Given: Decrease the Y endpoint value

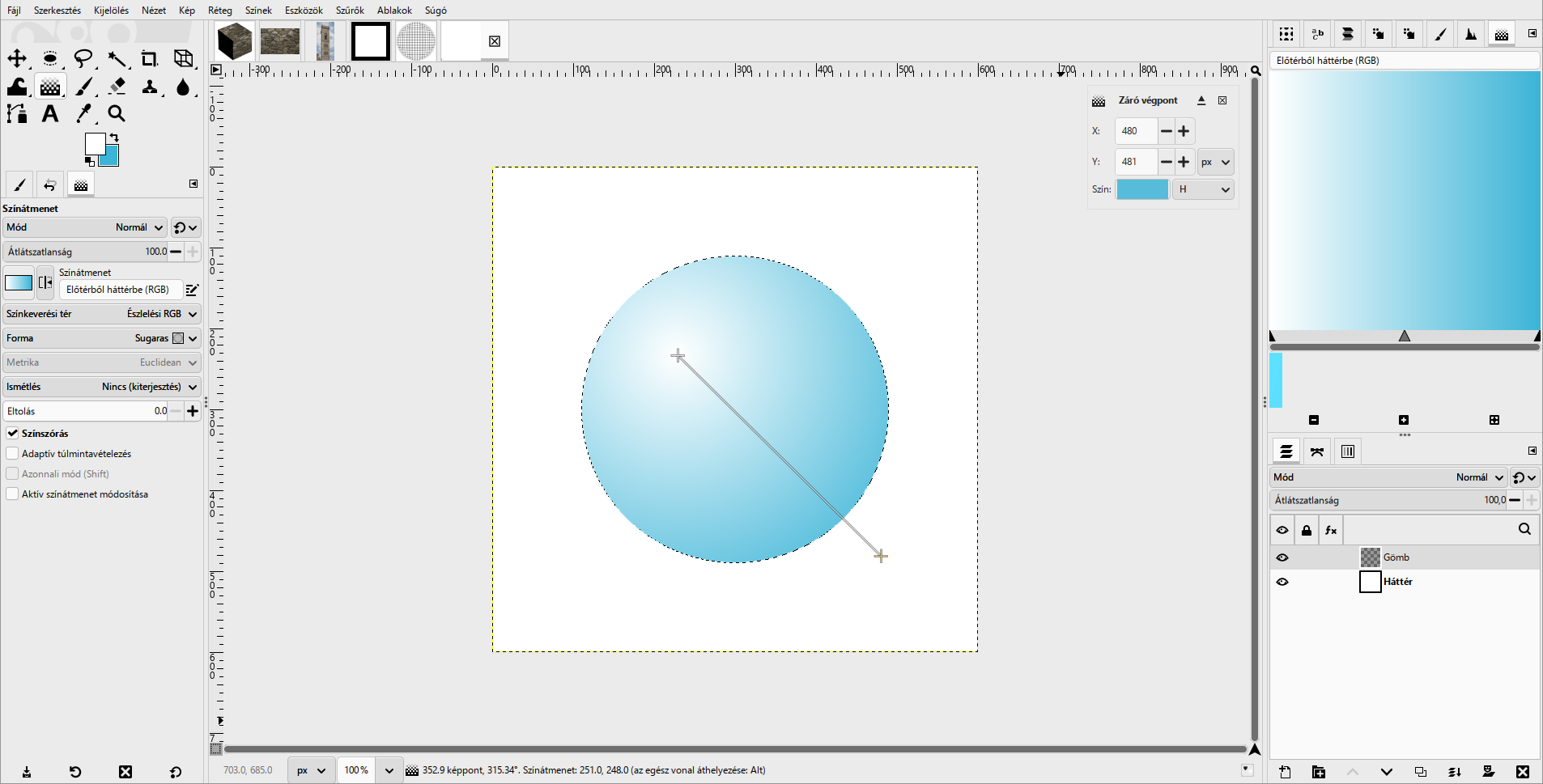Looking at the screenshot, I should click(1167, 162).
